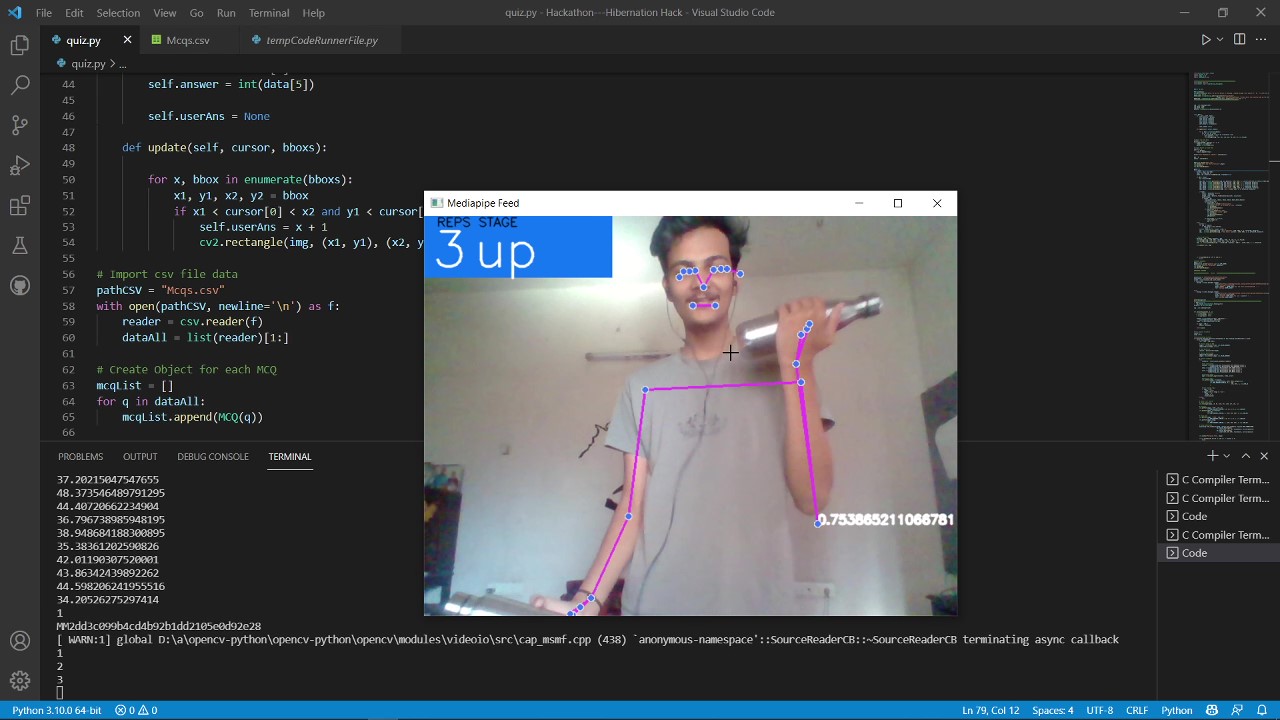Close the terminal panel
Screen dimensions: 1280x720
pos(1264,456)
